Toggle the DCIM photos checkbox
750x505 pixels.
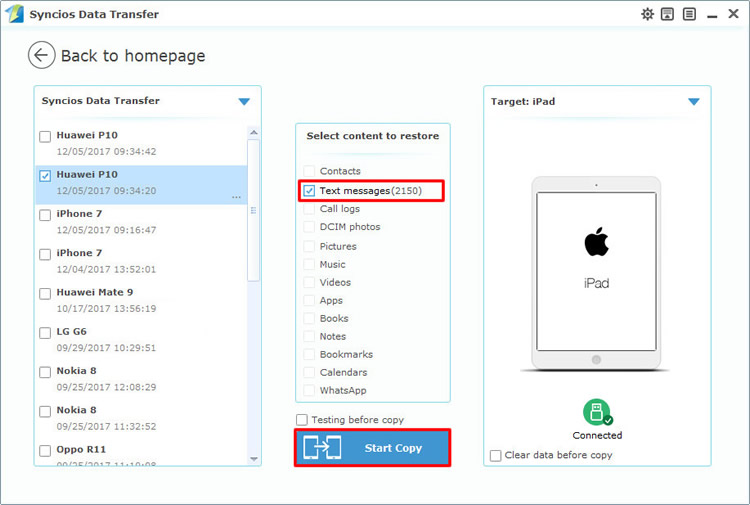pyautogui.click(x=309, y=227)
